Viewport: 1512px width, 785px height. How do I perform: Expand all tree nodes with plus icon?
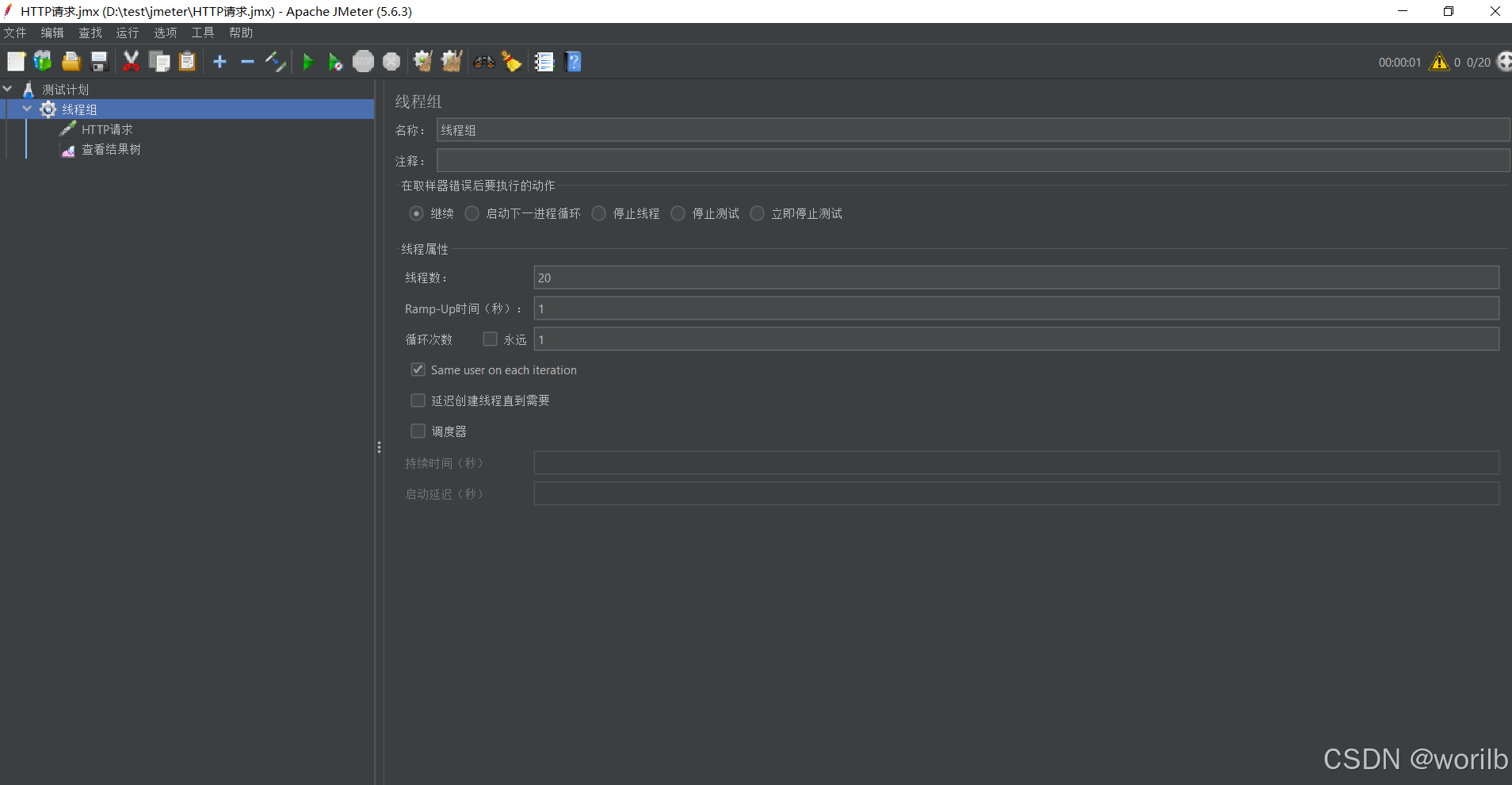coord(220,62)
